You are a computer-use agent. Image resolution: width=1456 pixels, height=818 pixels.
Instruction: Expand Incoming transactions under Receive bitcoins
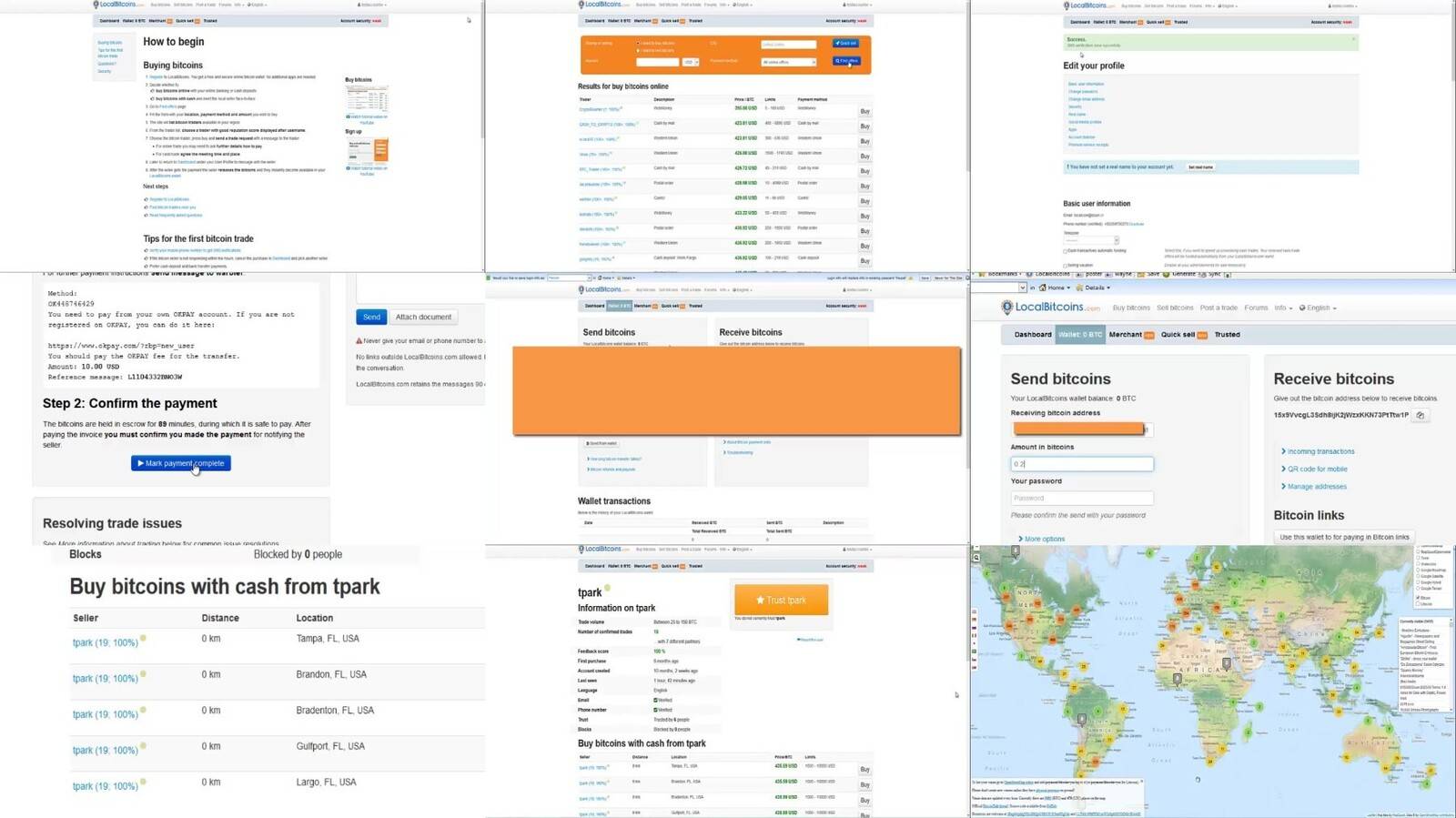tap(1319, 451)
